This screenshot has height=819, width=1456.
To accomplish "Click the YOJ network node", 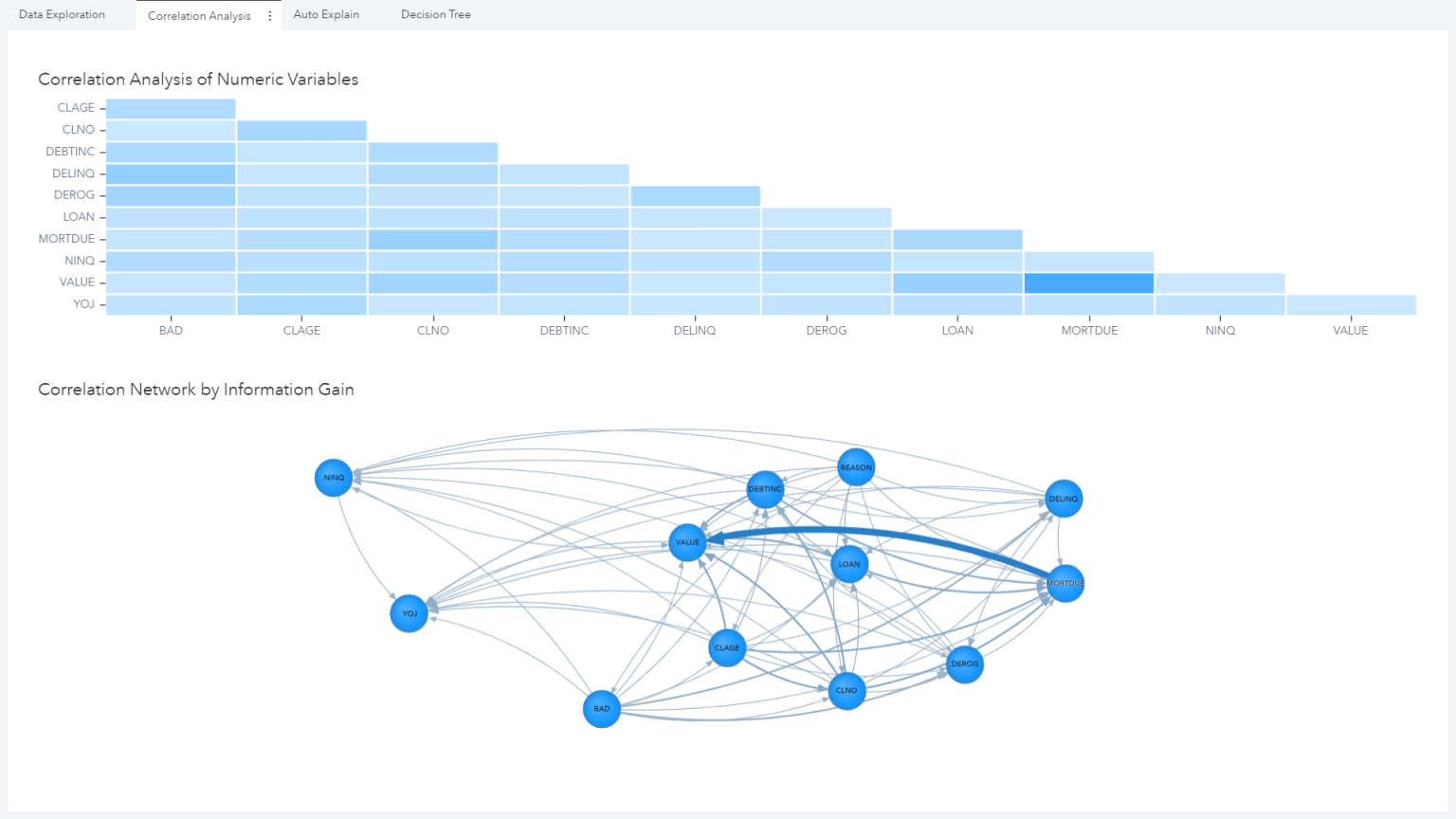I will pyautogui.click(x=409, y=613).
